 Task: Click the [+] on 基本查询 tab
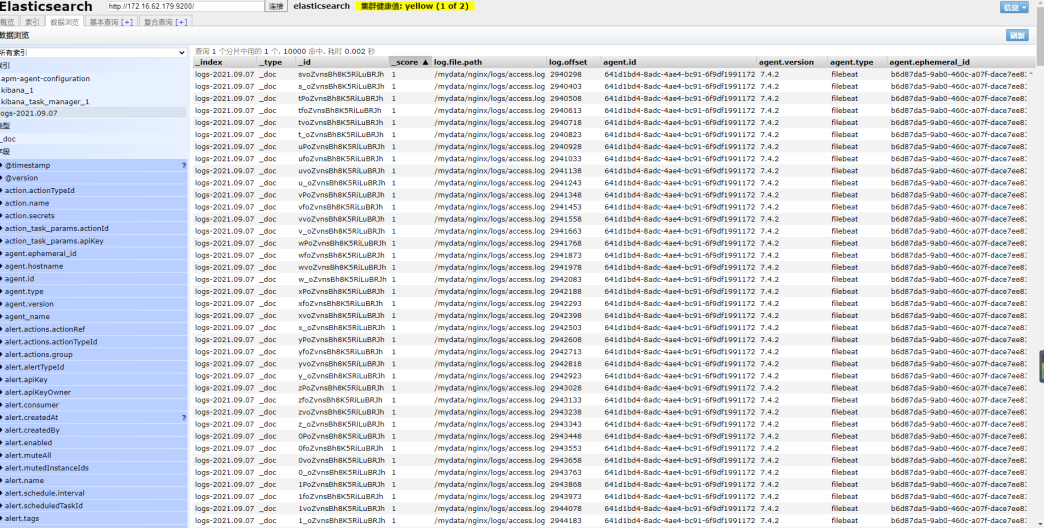(x=127, y=22)
